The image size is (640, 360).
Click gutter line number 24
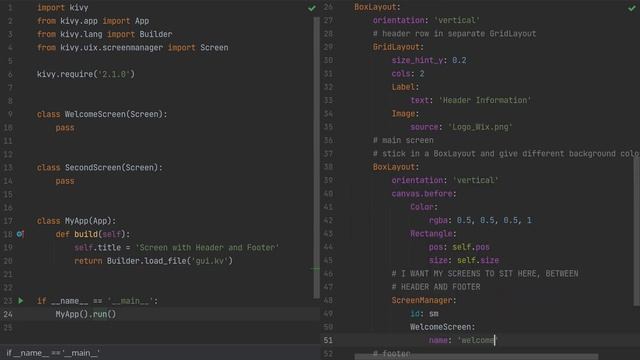[x=8, y=314]
